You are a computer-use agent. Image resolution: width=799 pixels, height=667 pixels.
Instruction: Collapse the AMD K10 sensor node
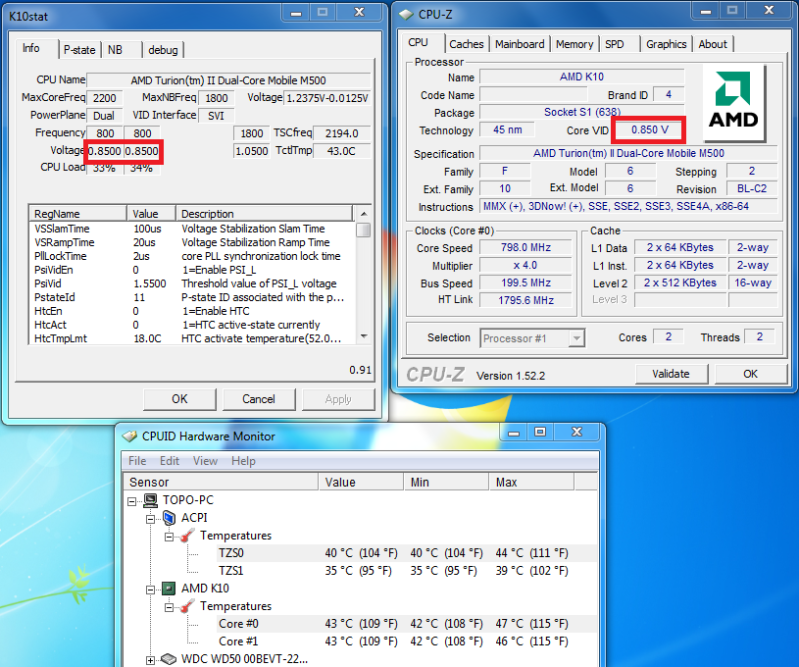(152, 589)
